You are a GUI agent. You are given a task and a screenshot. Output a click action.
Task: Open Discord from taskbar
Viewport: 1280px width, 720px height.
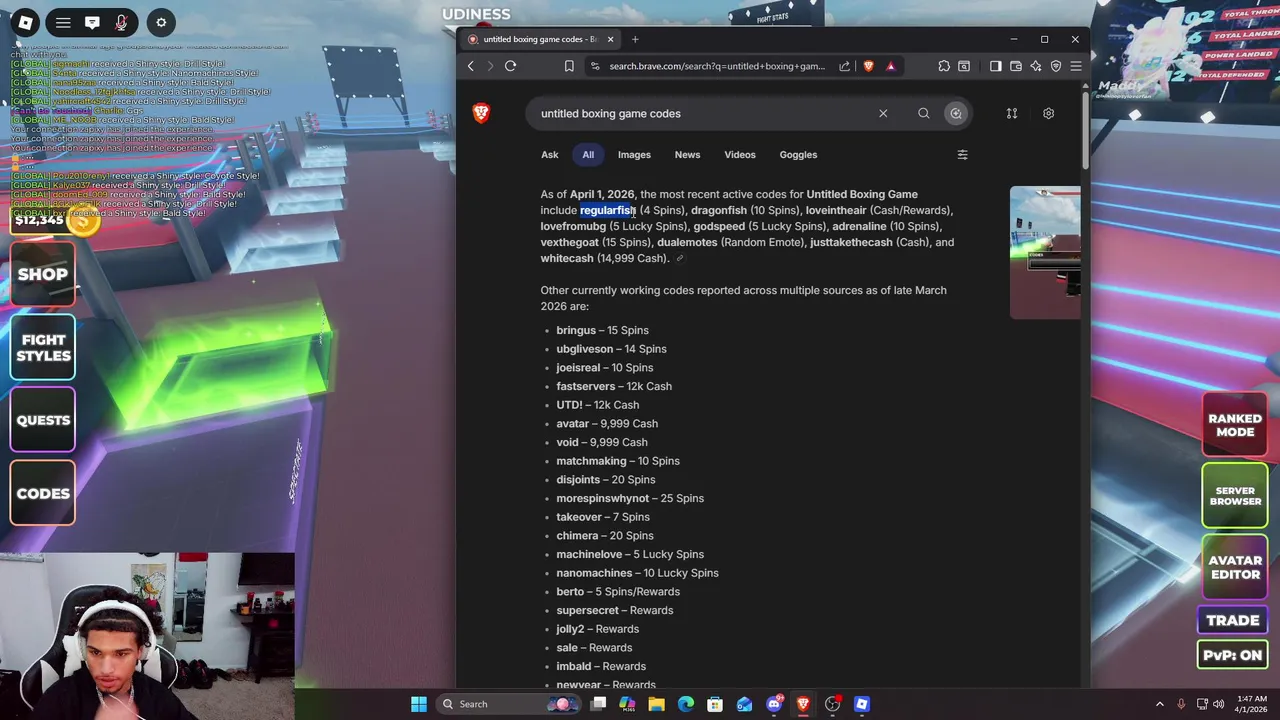click(x=774, y=704)
